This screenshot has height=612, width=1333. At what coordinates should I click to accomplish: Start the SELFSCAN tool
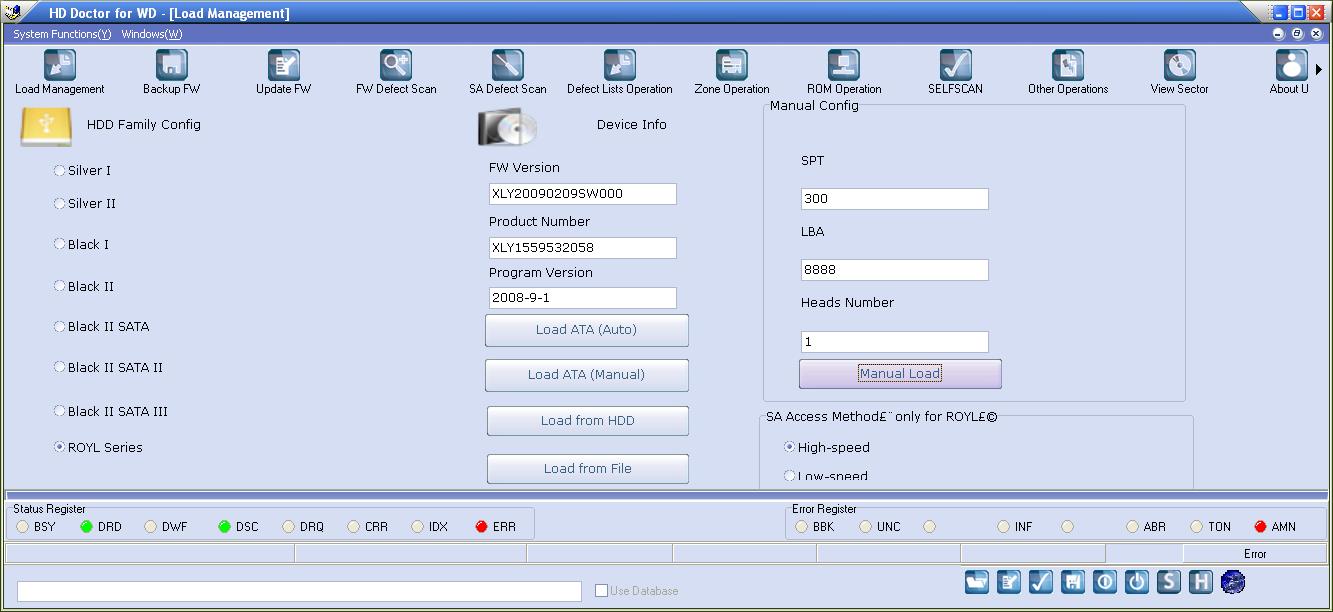click(956, 66)
